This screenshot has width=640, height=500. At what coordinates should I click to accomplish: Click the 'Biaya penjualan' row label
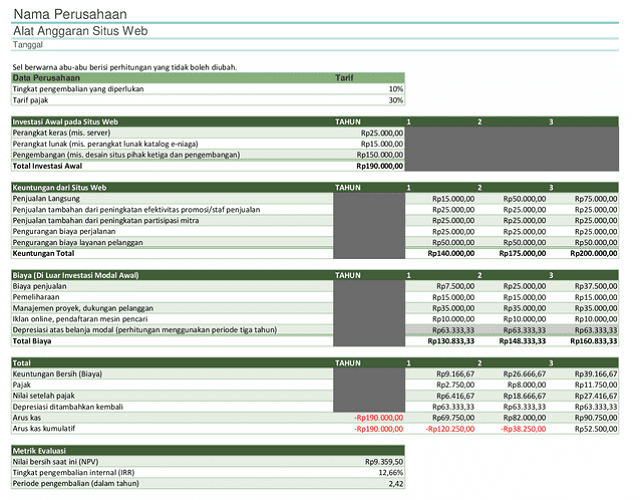pyautogui.click(x=39, y=286)
